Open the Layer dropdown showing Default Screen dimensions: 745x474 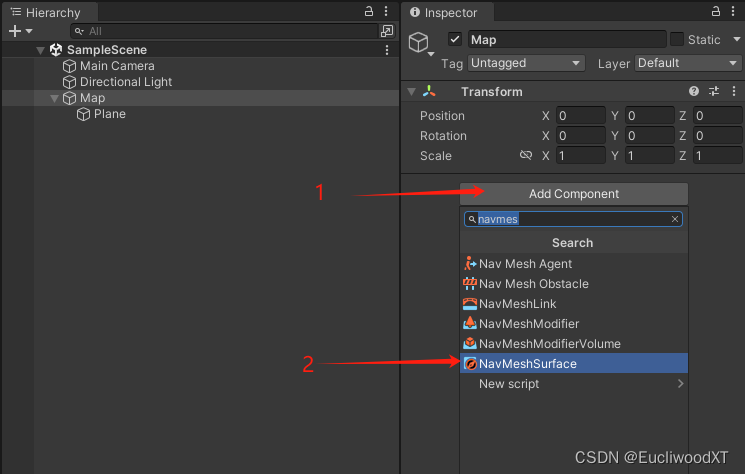coord(688,63)
